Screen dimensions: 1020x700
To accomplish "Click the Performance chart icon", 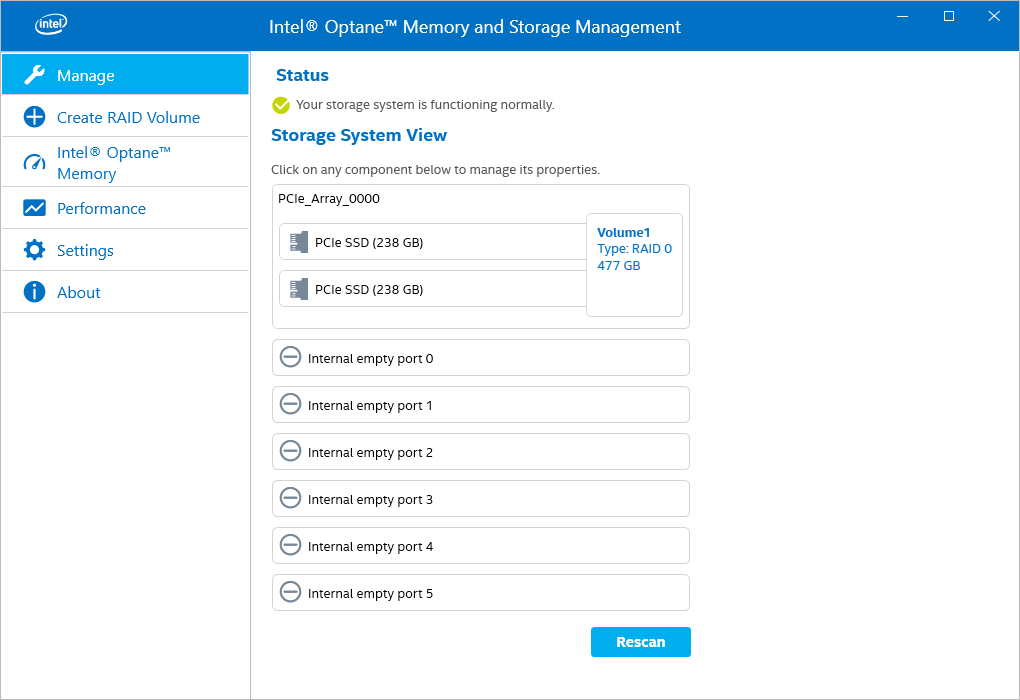I will tap(34, 208).
